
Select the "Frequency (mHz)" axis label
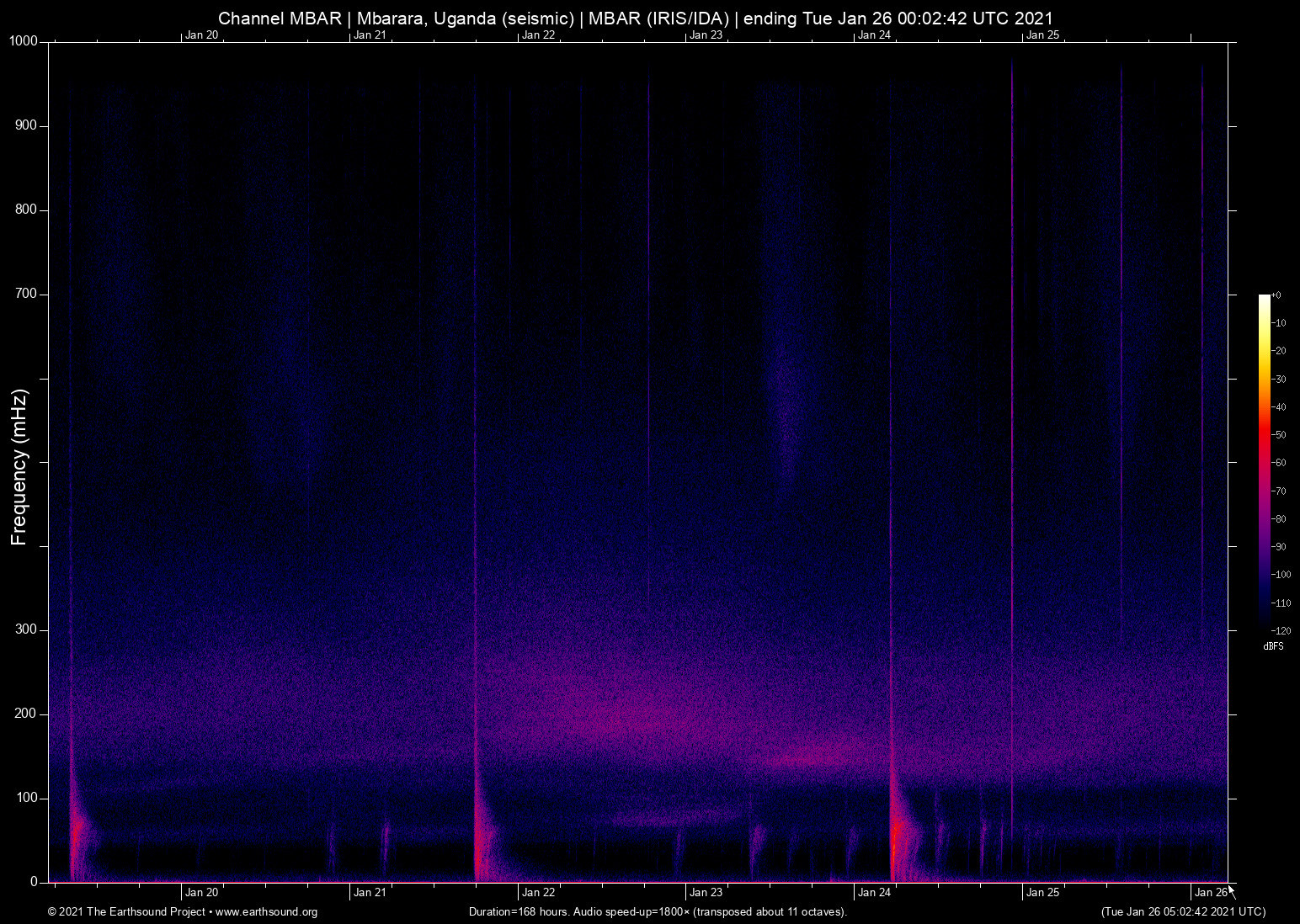19,467
